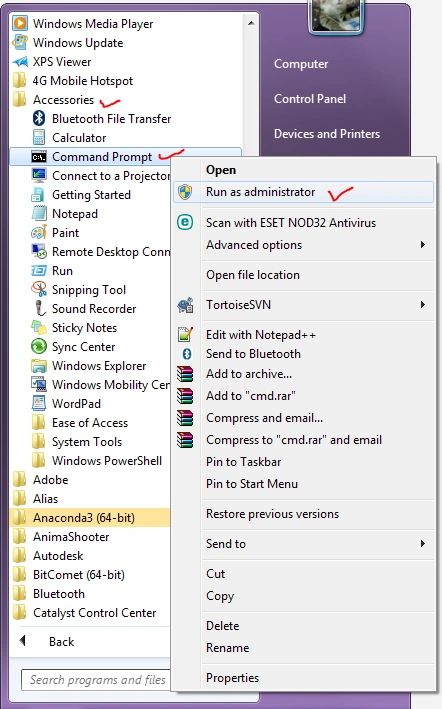This screenshot has width=442, height=709.
Task: Click the ESET antivirus scan icon
Action: tap(185, 222)
